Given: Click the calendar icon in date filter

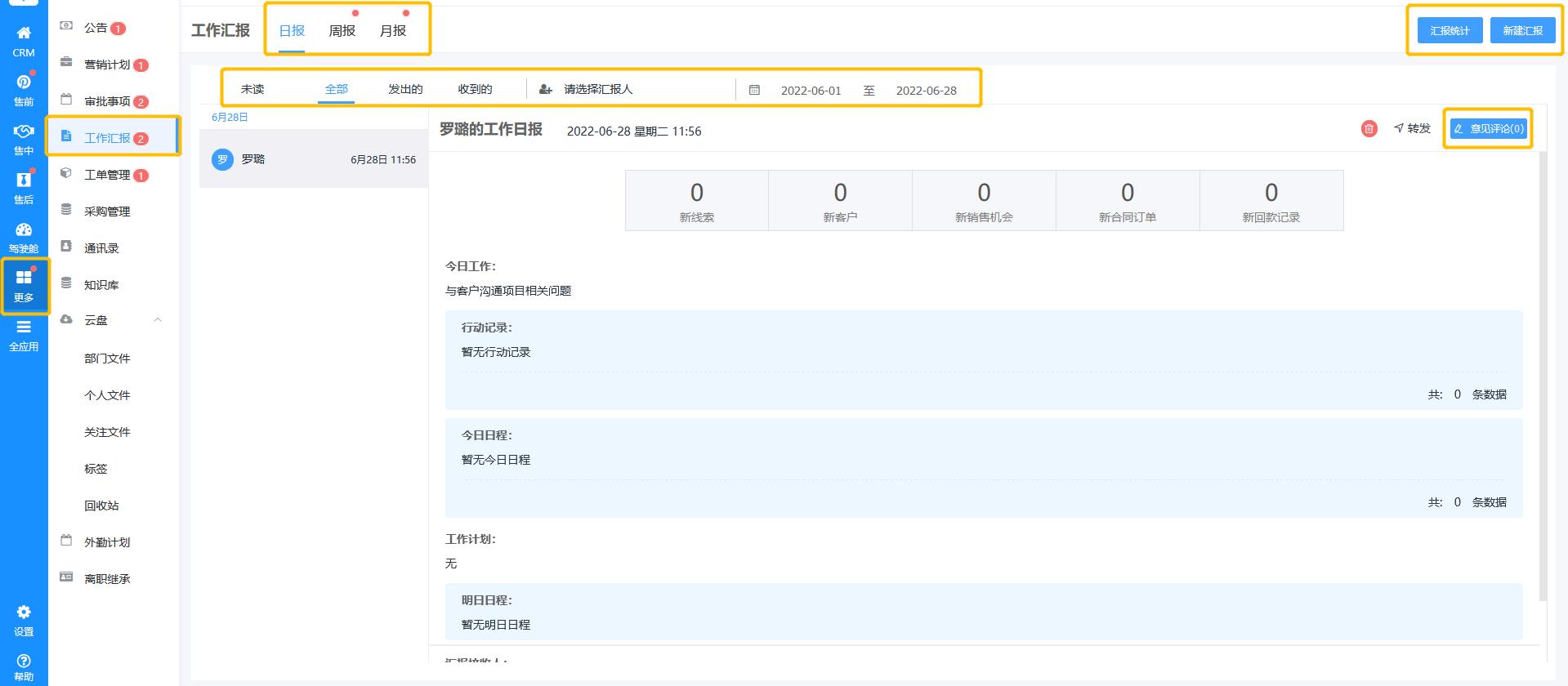Looking at the screenshot, I should tap(754, 90).
